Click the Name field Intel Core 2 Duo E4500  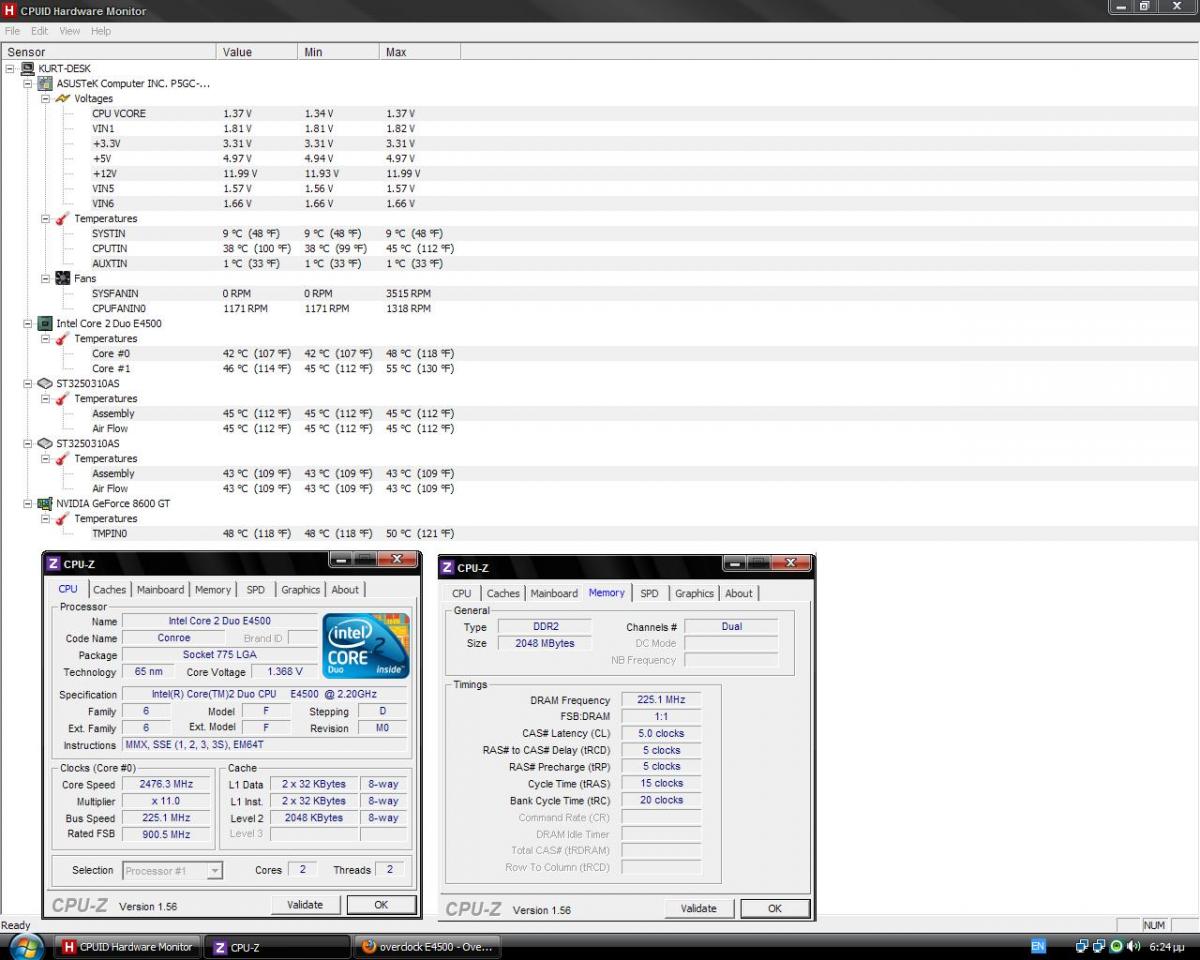pyautogui.click(x=219, y=621)
